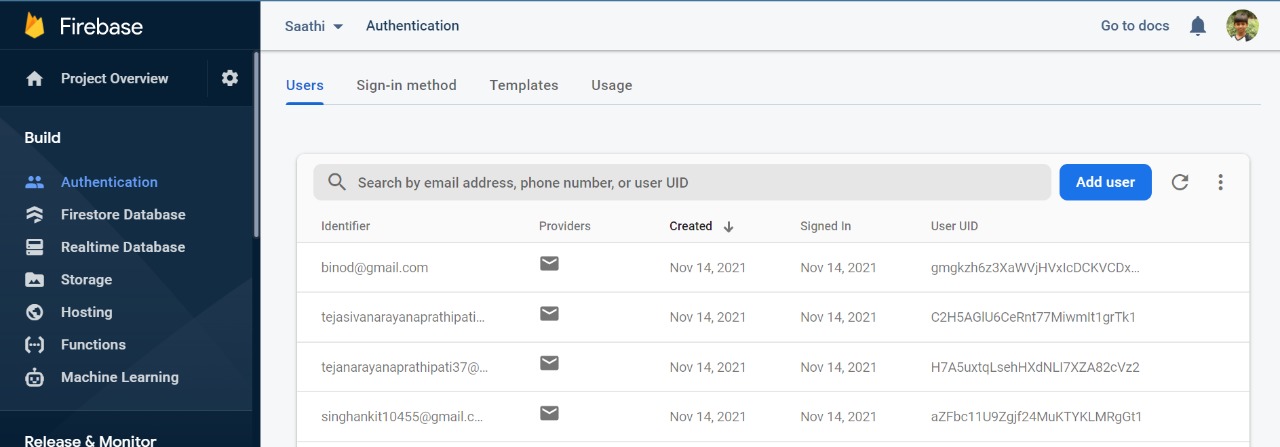Follow the Go to docs link
The width and height of the screenshot is (1280, 447).
click(x=1135, y=26)
